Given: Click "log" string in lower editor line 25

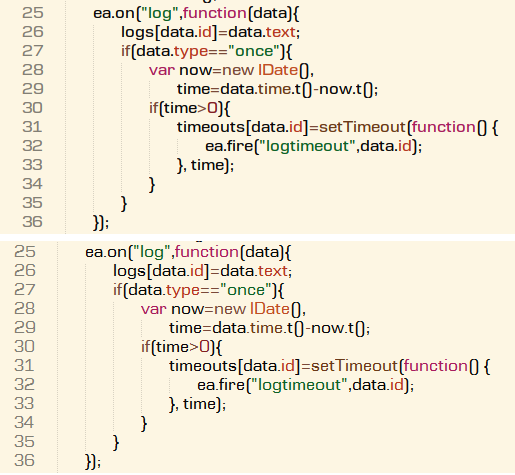Looking at the screenshot, I should pos(151,253).
